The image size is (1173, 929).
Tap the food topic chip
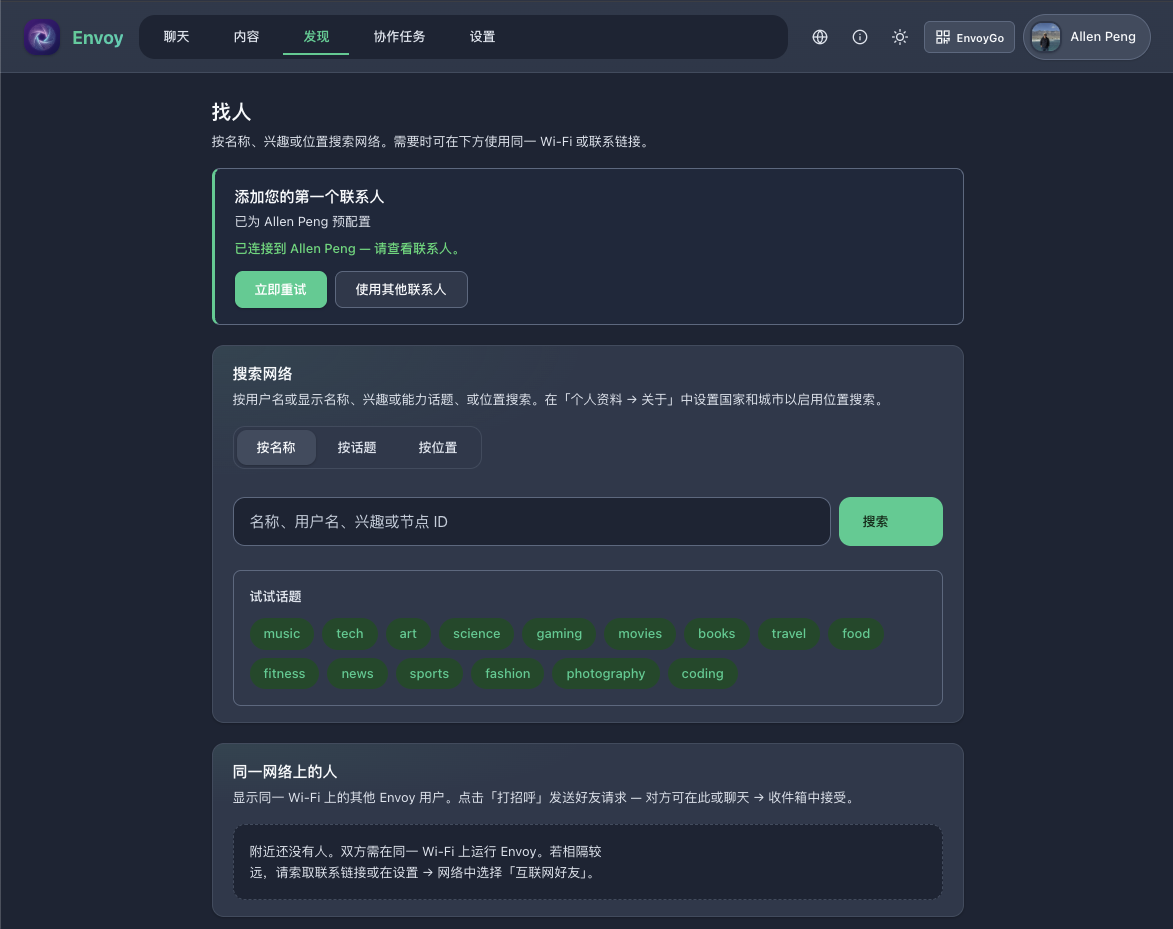click(x=856, y=634)
